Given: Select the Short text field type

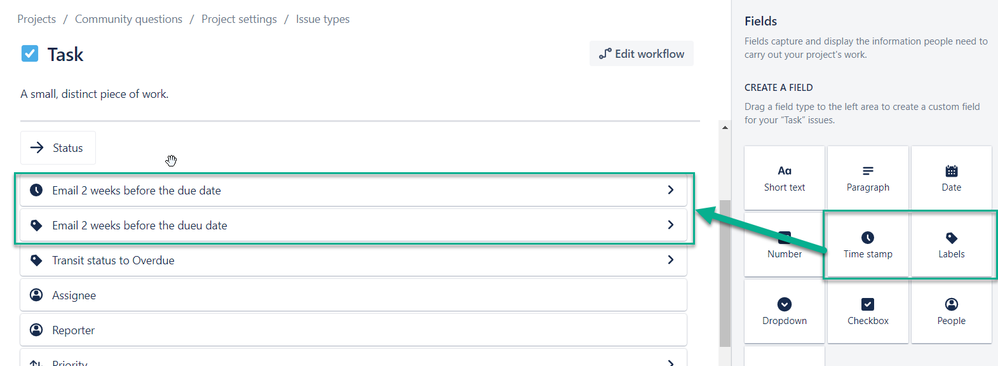Looking at the screenshot, I should (x=784, y=178).
